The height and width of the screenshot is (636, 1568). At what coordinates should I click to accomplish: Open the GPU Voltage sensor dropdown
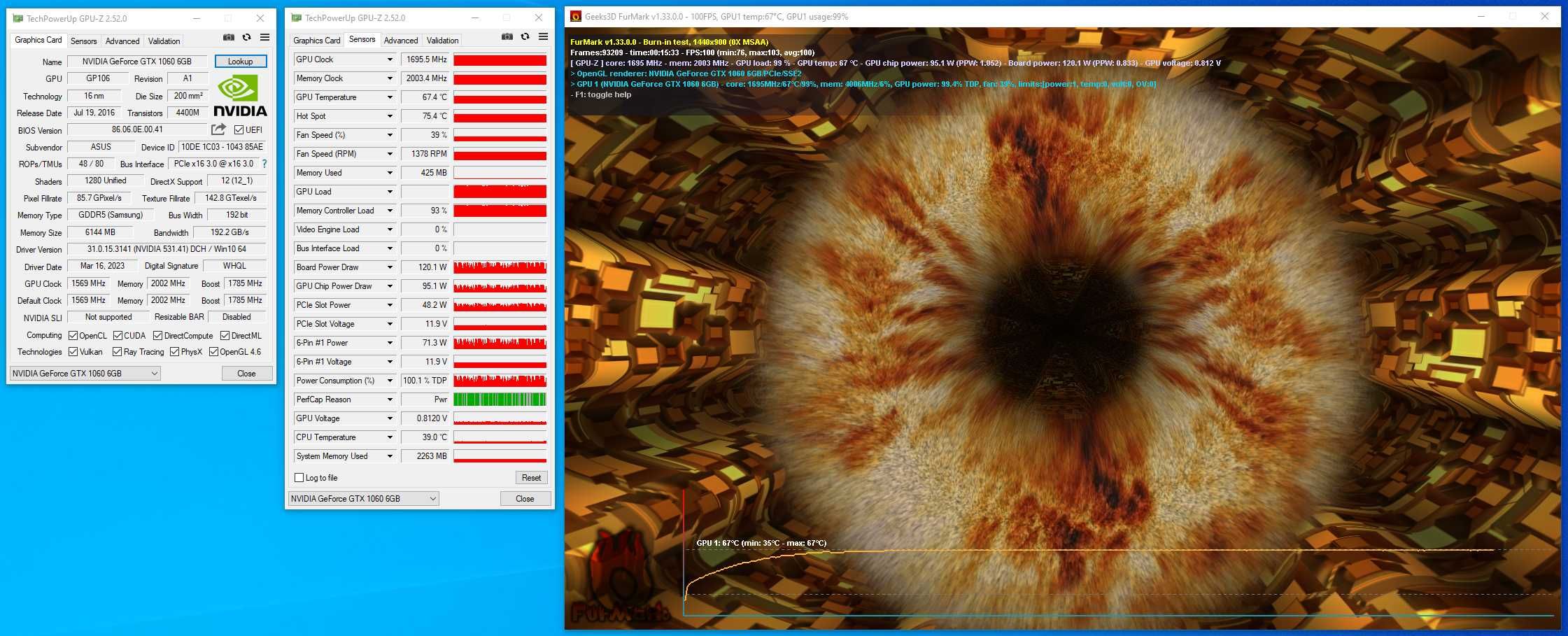click(390, 418)
